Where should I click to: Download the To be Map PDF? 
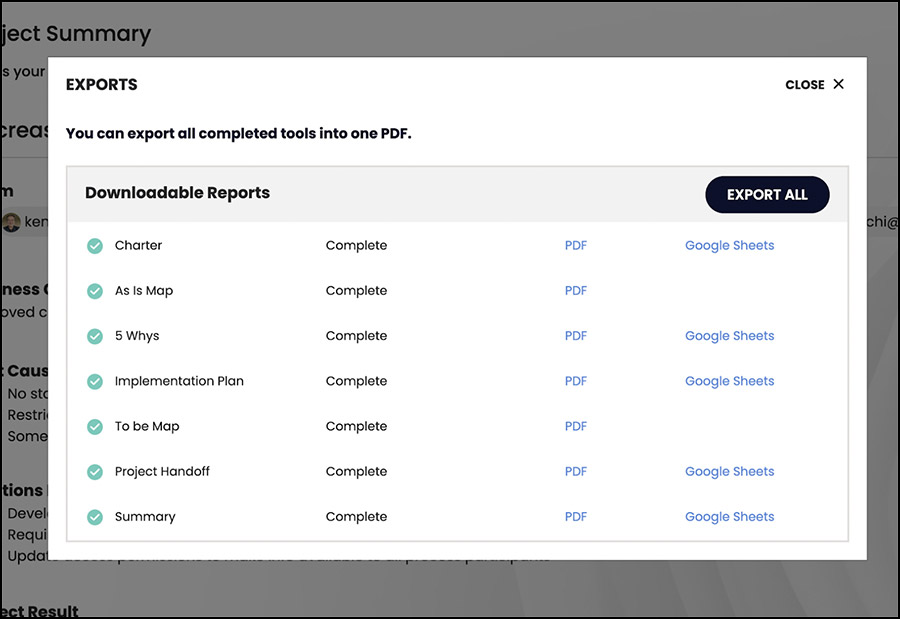pyautogui.click(x=576, y=426)
